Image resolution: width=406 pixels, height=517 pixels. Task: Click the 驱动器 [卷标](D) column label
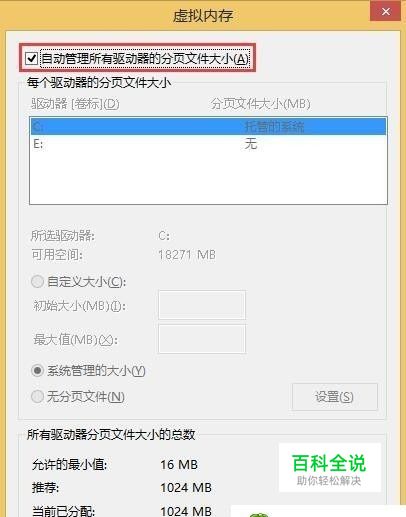point(75,104)
